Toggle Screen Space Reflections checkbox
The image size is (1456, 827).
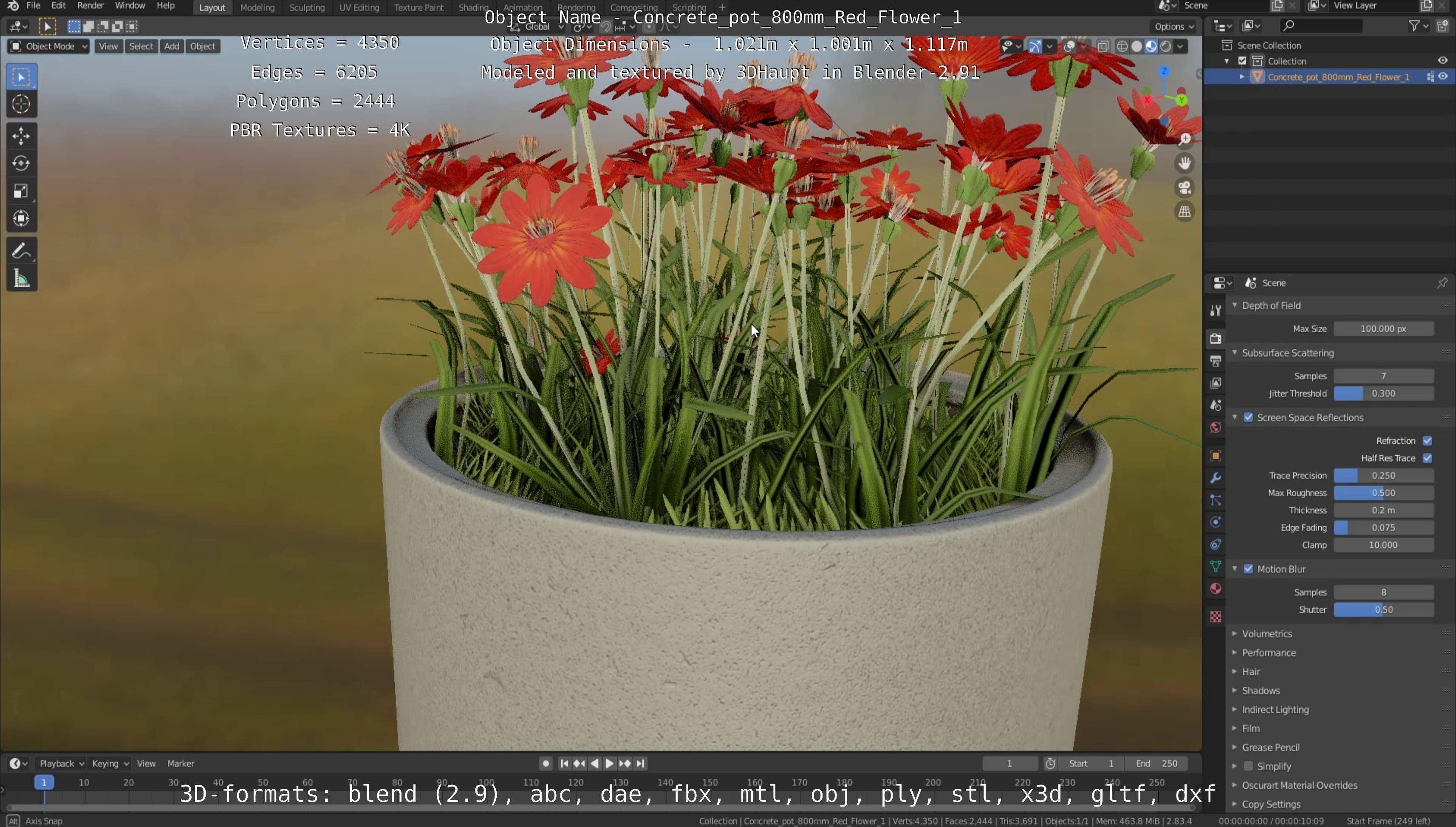pyautogui.click(x=1248, y=417)
